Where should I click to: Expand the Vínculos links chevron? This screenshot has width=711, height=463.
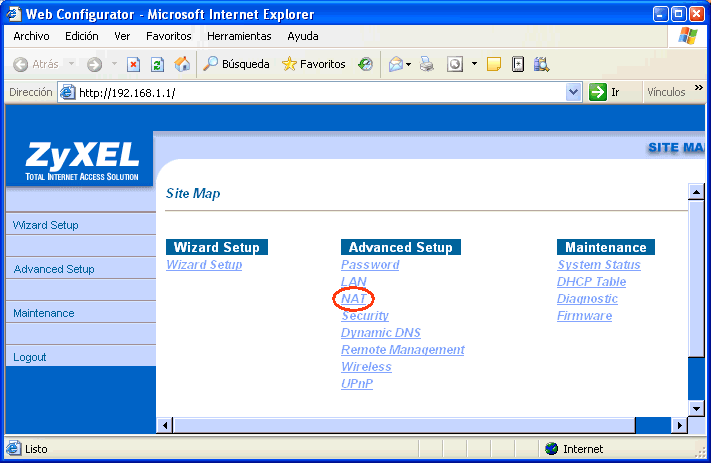699,88
